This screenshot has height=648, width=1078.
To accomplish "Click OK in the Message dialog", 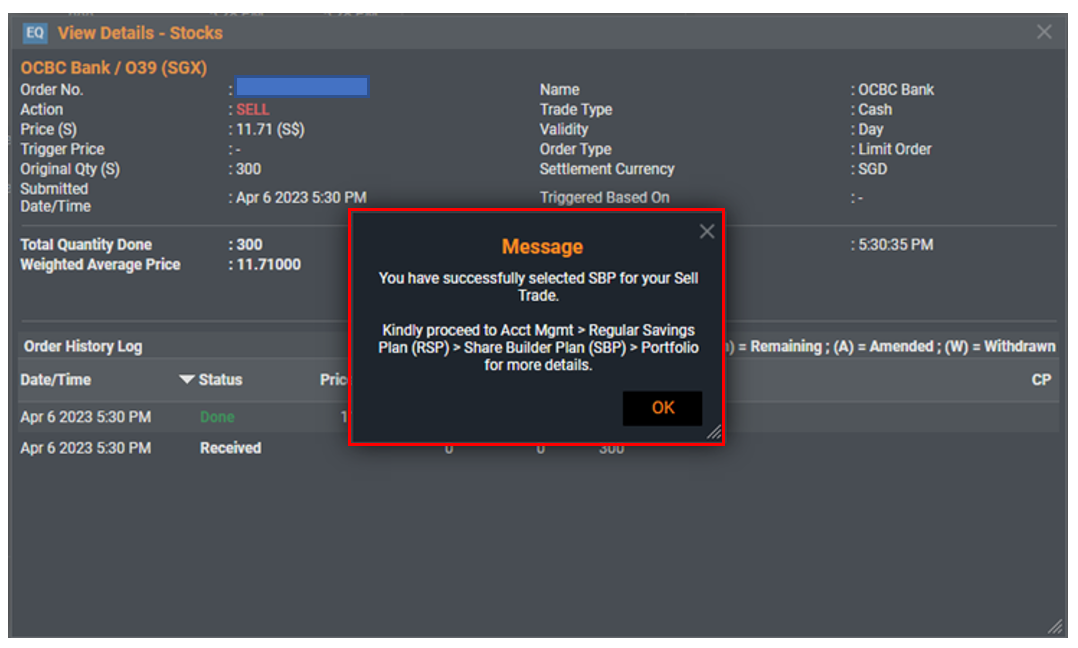I will pyautogui.click(x=662, y=408).
